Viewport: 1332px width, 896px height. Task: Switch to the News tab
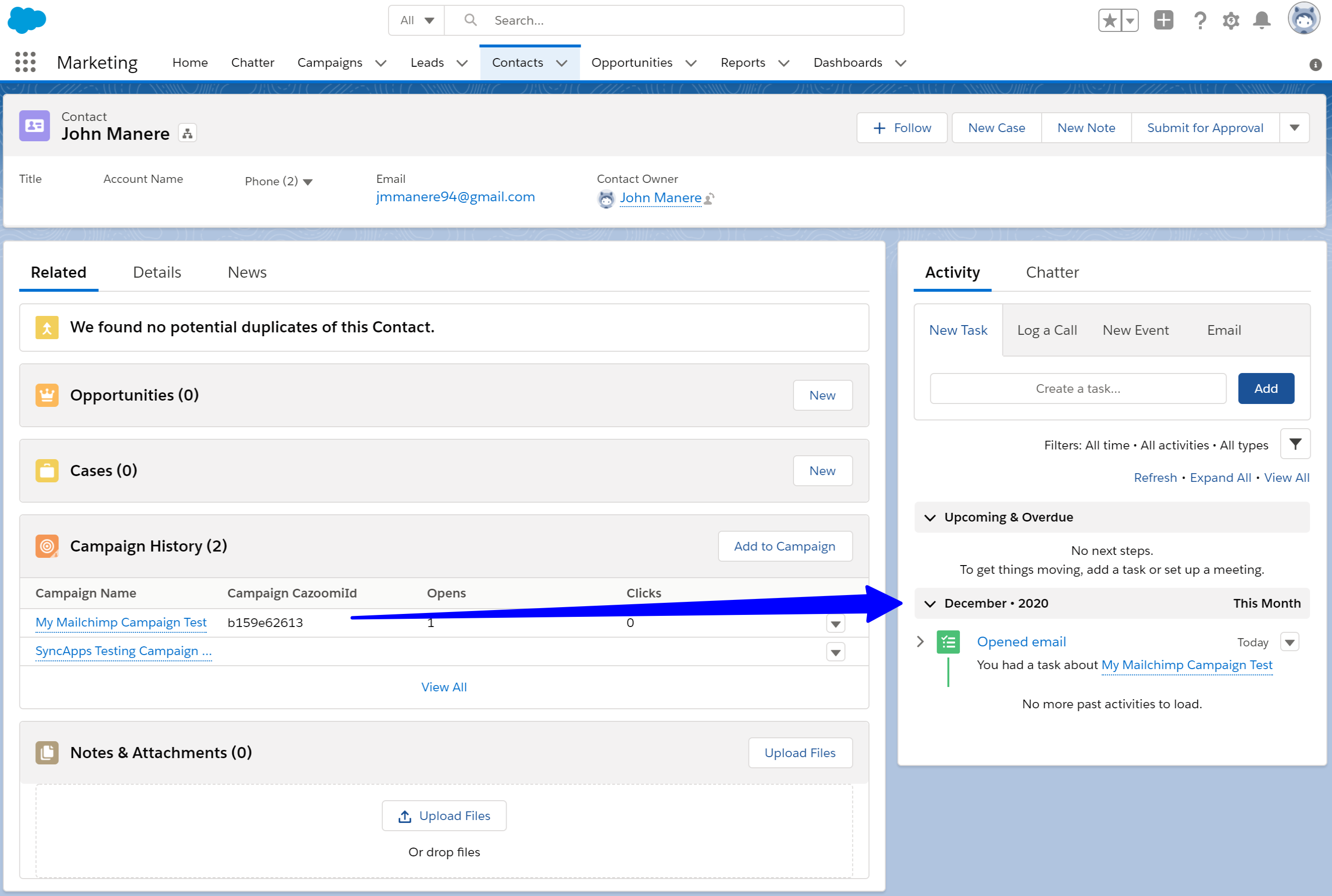[x=247, y=272]
